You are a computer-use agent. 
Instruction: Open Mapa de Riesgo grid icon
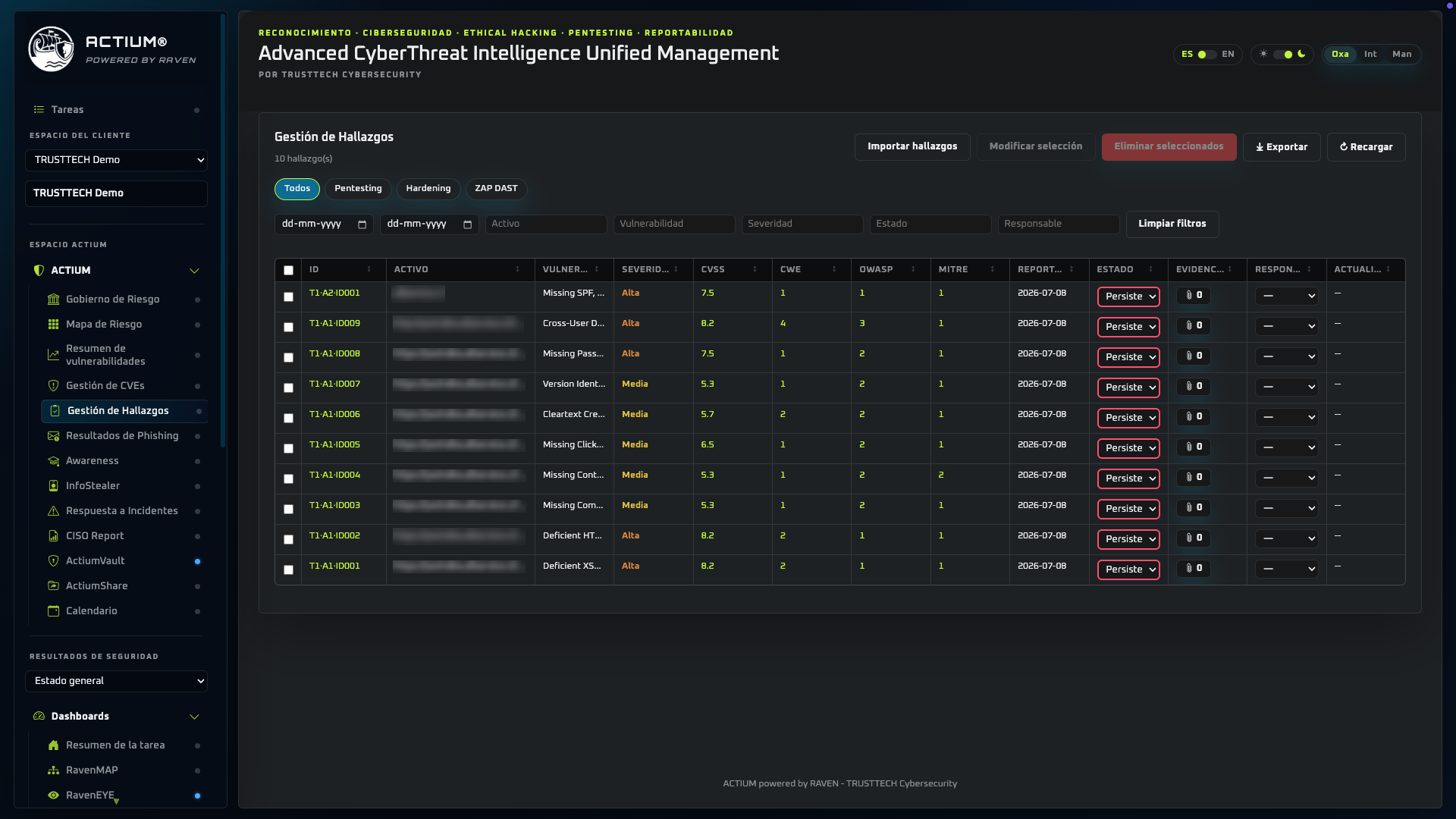53,325
